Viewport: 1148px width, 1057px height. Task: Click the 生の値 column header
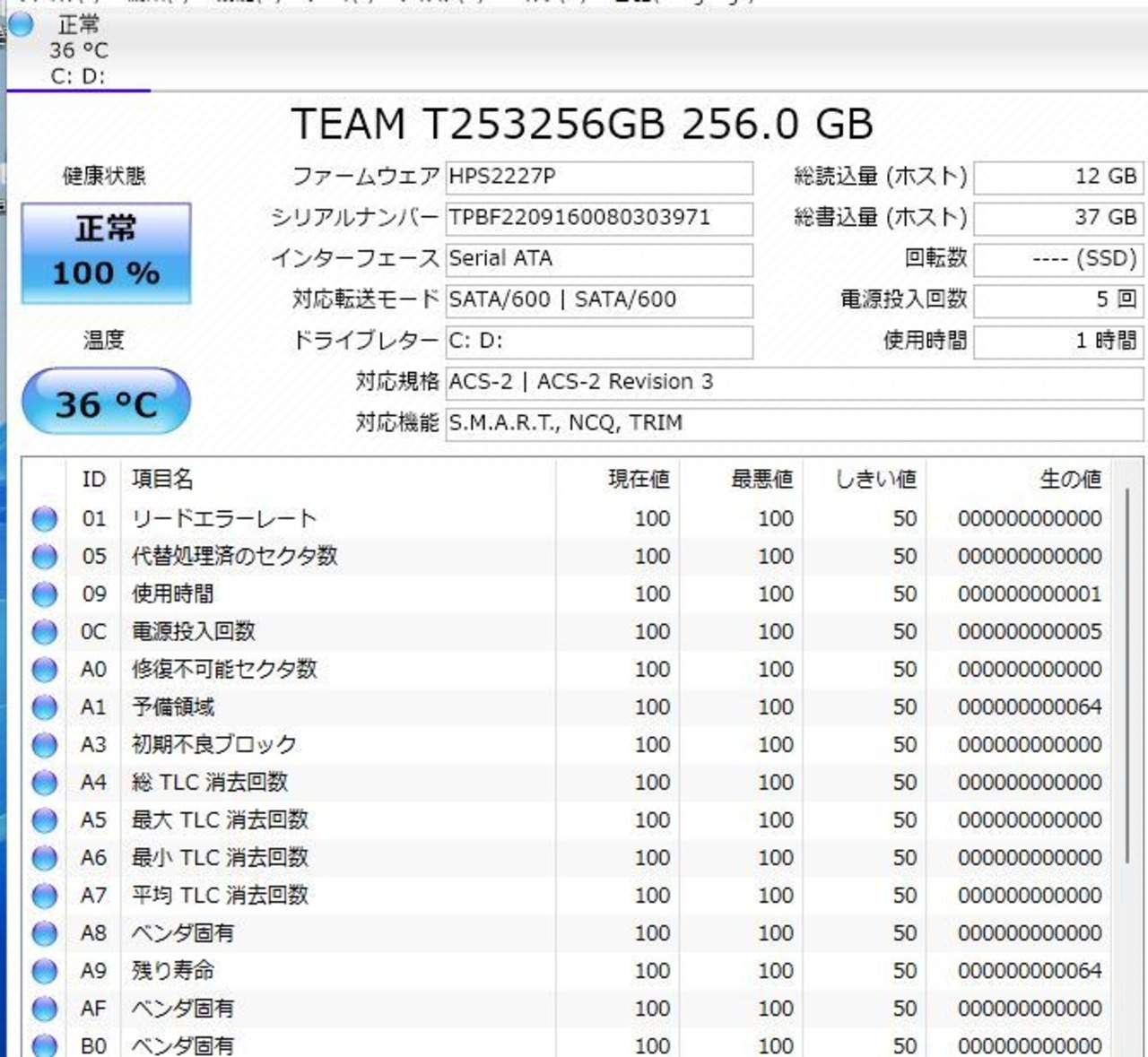[1069, 480]
